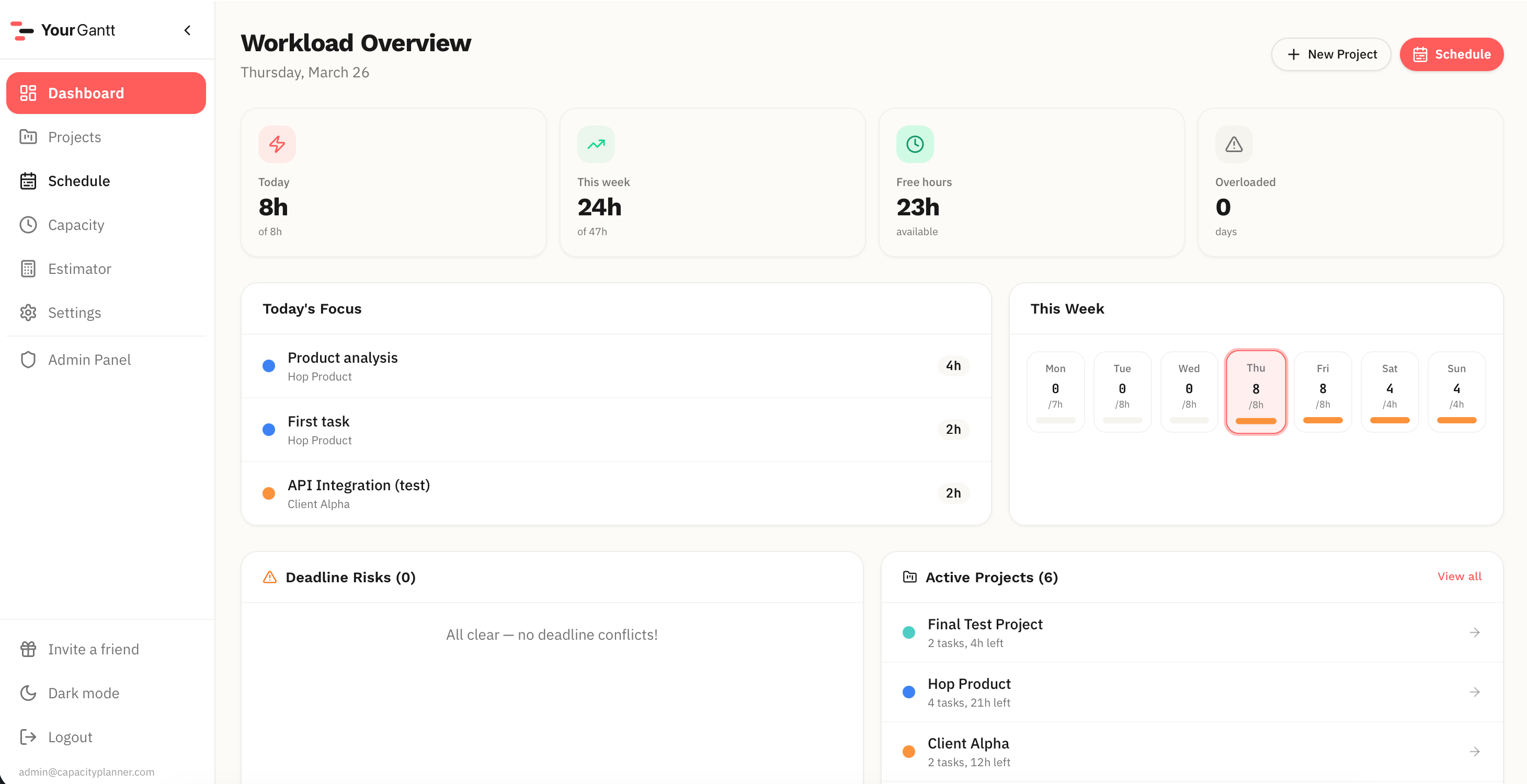The image size is (1527, 784).
Task: Click the Free hours clock icon
Action: 915,144
